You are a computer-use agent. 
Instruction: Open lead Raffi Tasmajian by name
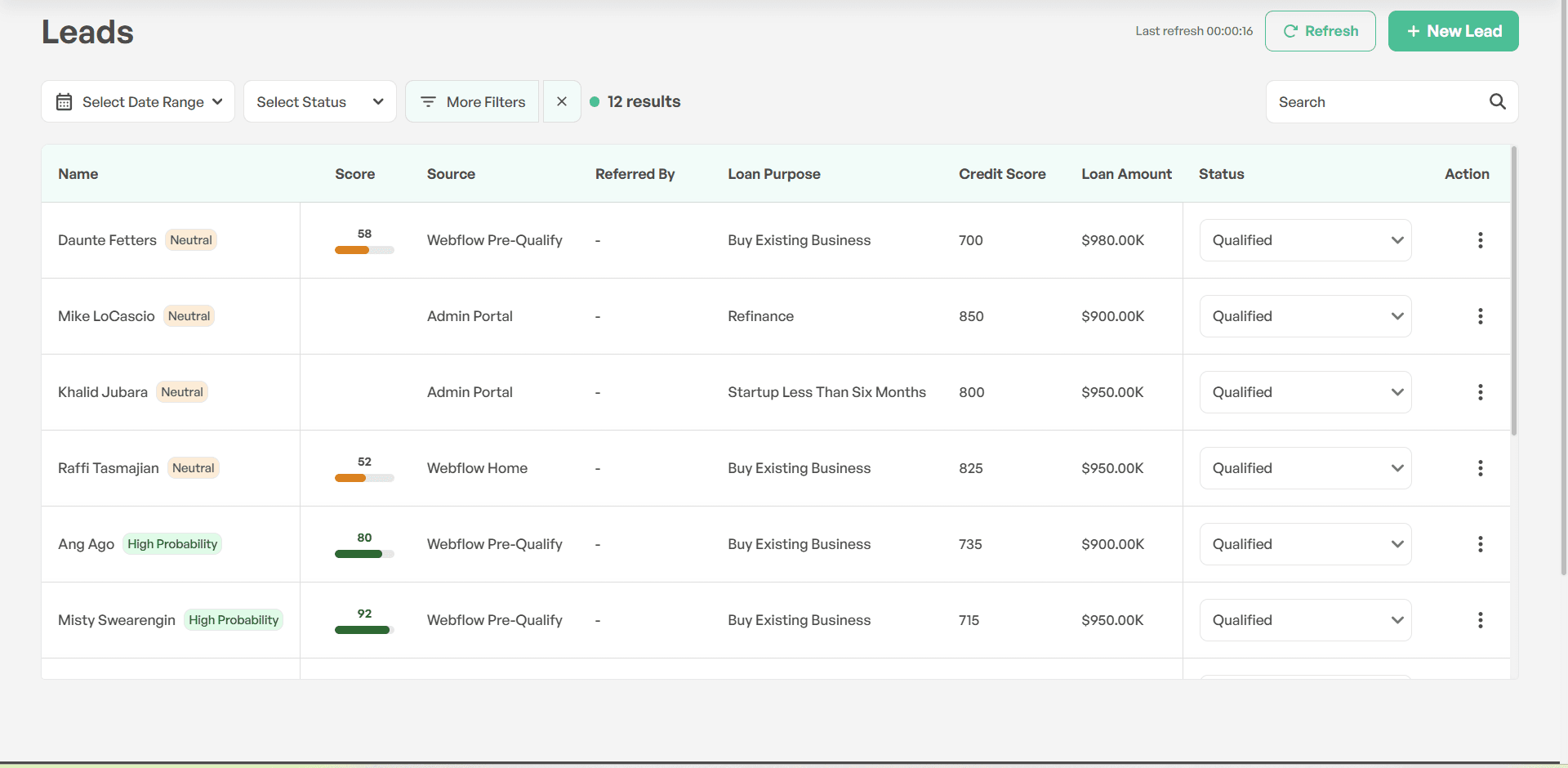coord(109,468)
